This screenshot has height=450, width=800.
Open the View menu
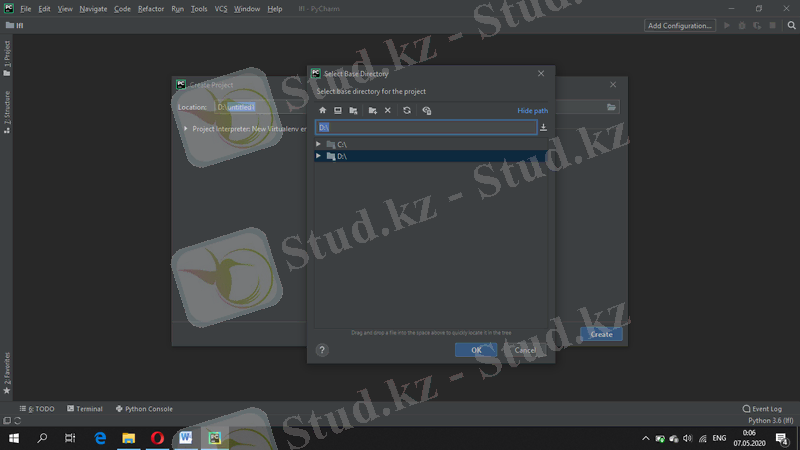click(65, 9)
